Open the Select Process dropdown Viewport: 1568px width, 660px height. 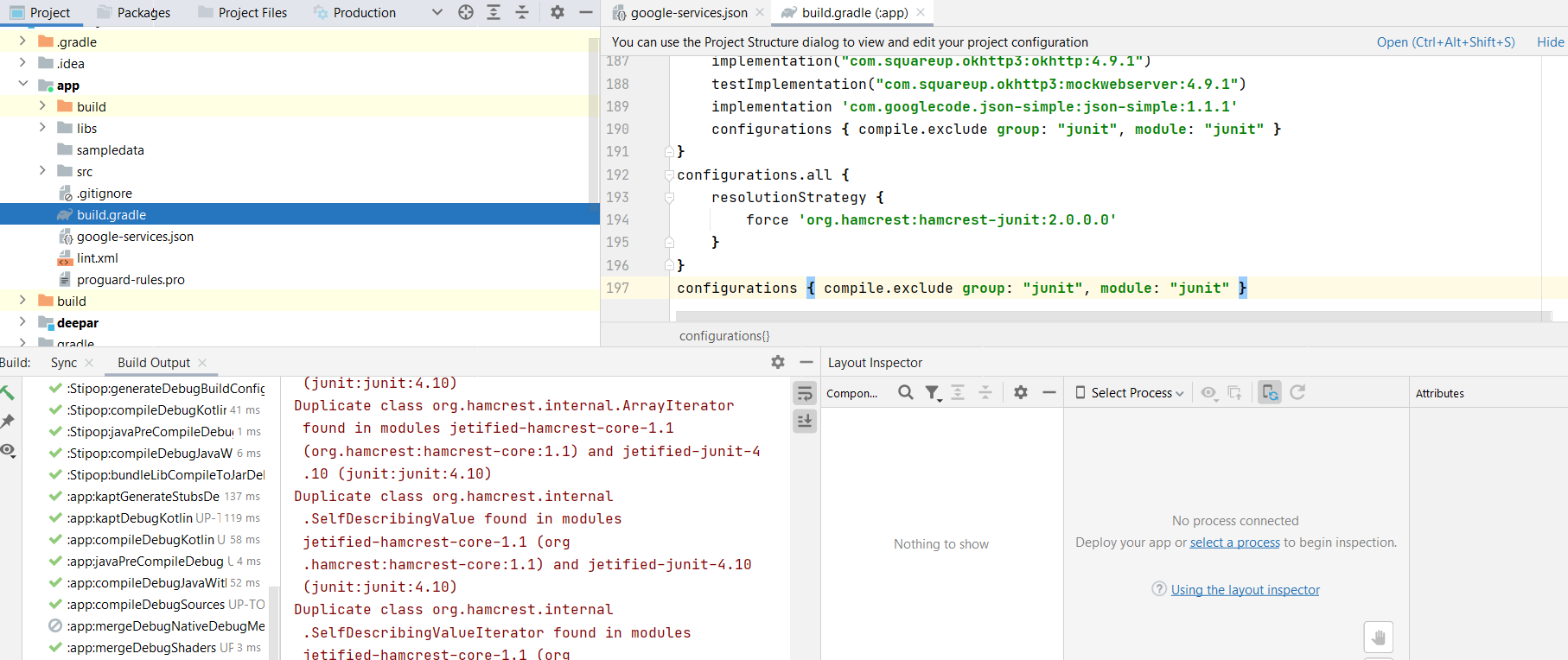1129,392
